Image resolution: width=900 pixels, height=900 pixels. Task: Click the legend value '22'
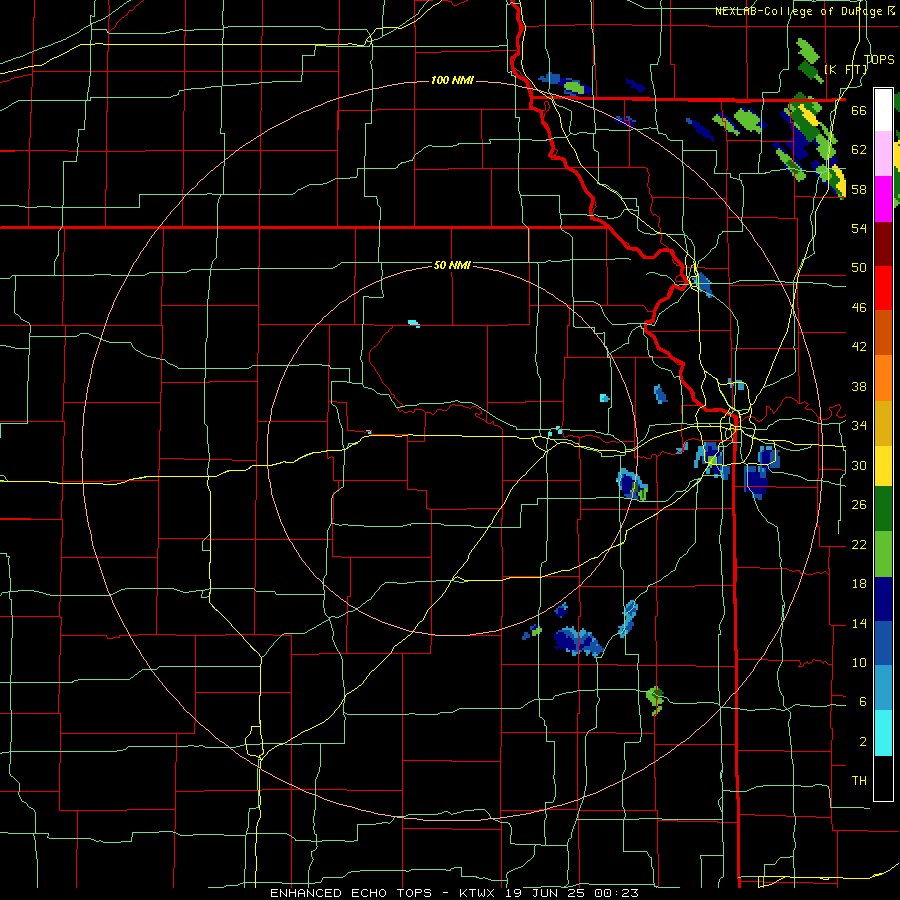pyautogui.click(x=859, y=544)
